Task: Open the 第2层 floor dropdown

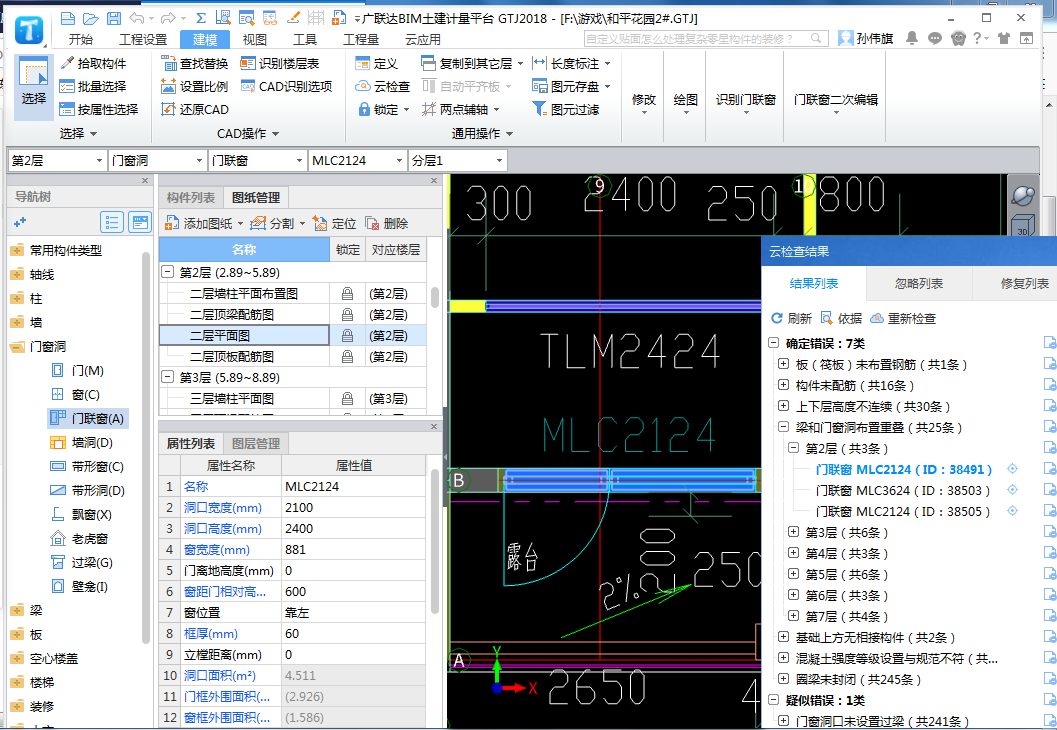Action: [x=99, y=161]
